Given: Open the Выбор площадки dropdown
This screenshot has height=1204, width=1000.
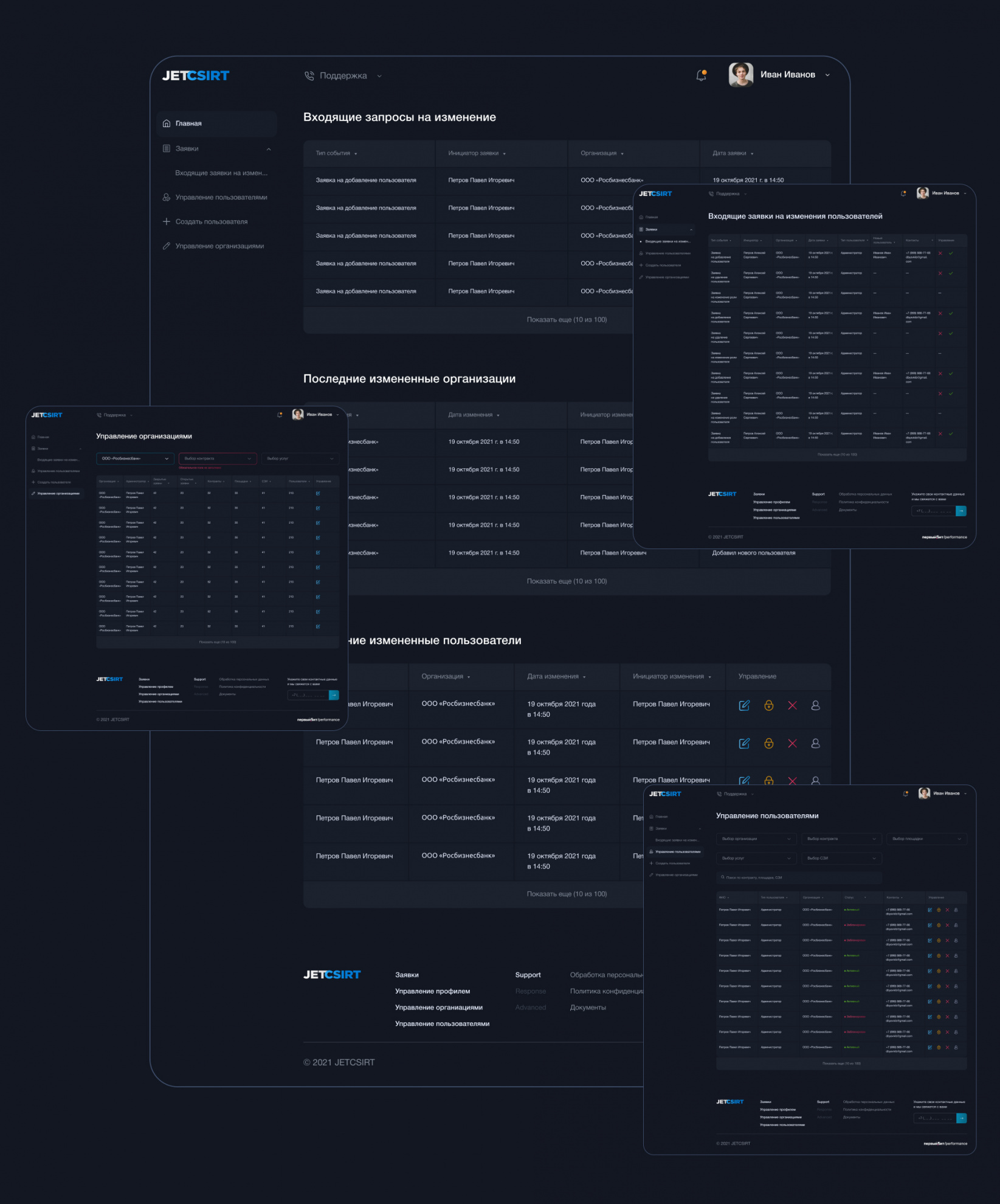Looking at the screenshot, I should tap(926, 839).
